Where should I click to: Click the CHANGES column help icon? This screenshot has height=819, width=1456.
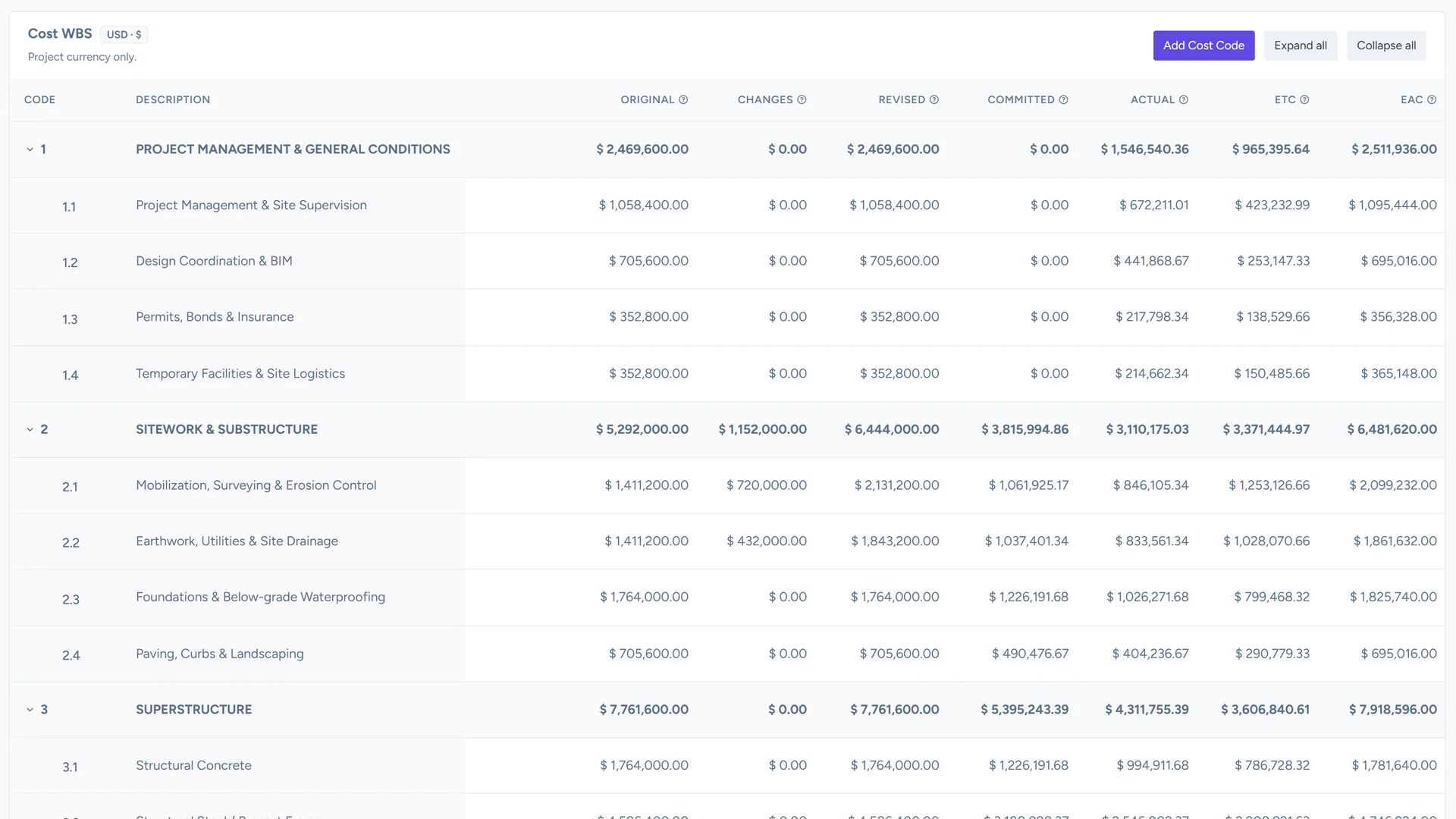tap(802, 100)
